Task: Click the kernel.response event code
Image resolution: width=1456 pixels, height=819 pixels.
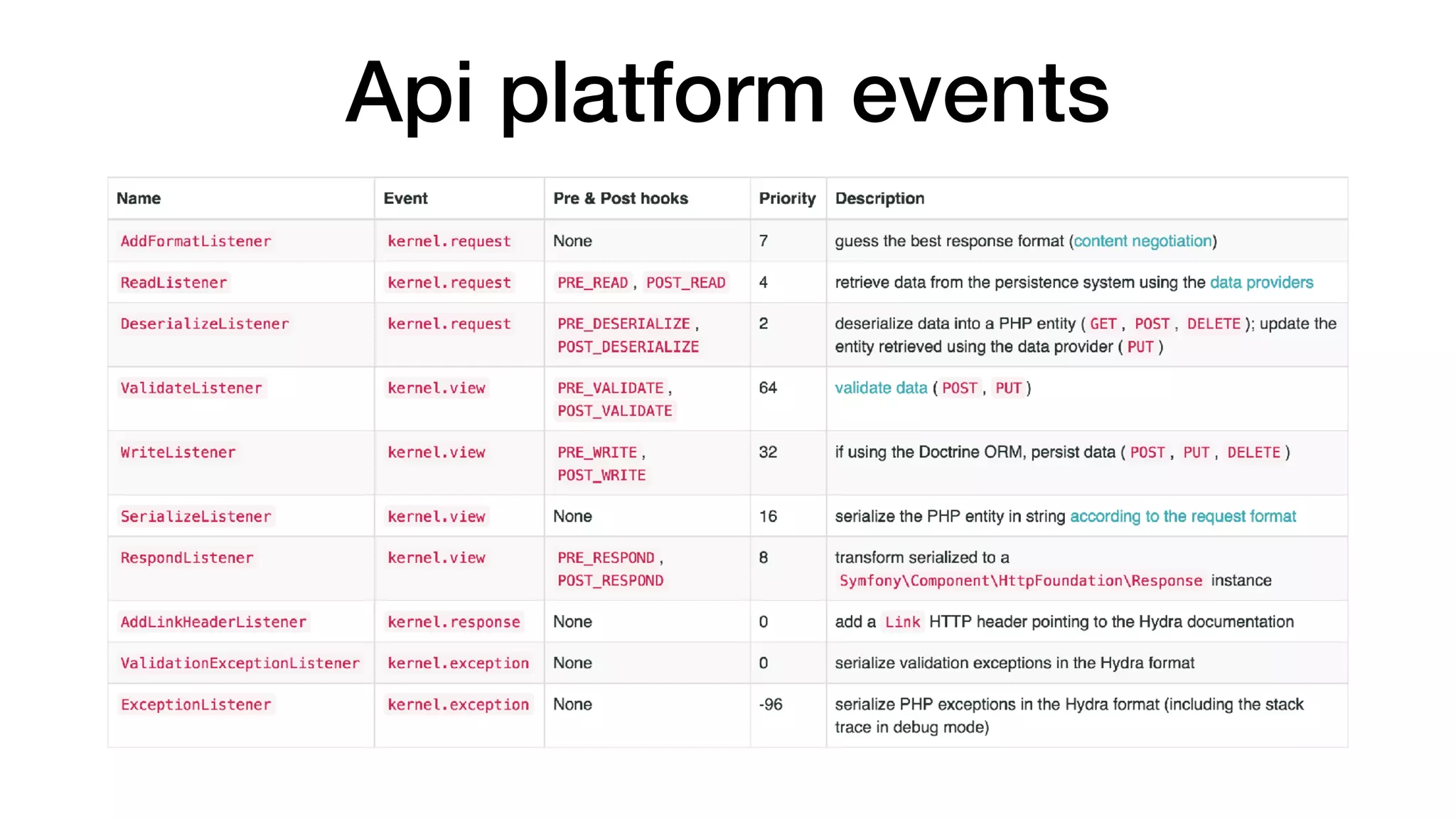Action: point(454,621)
